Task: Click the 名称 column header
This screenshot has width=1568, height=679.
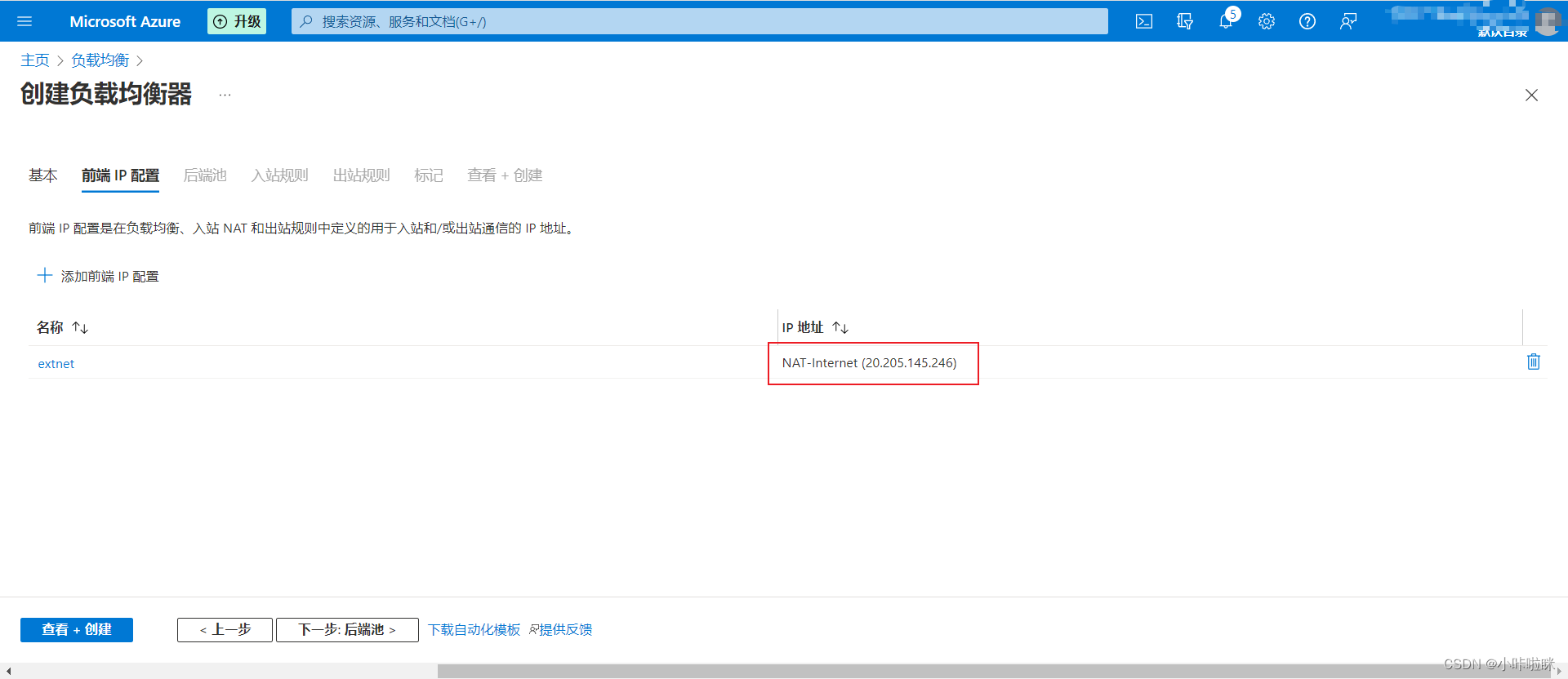Action: point(50,327)
